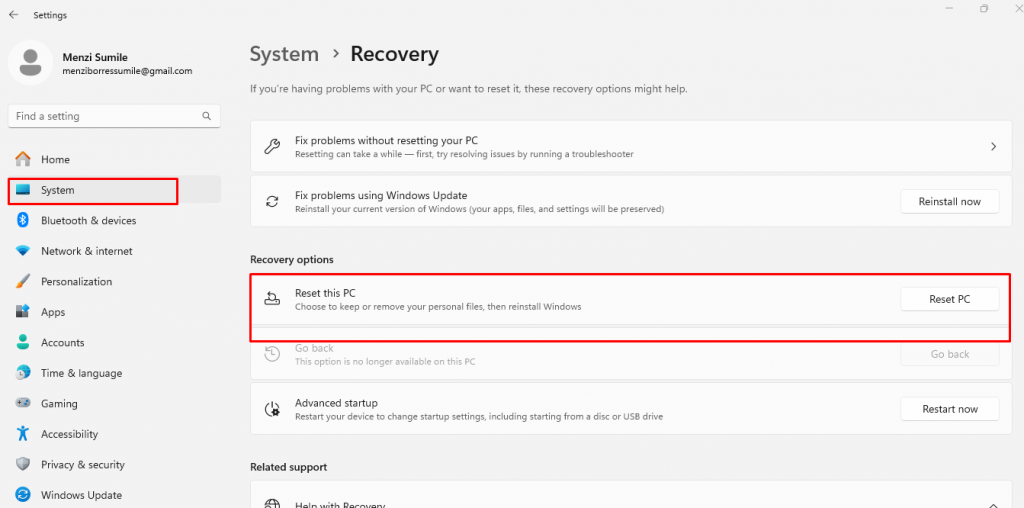
Task: Click the System breadcrumb link
Action: click(x=284, y=54)
